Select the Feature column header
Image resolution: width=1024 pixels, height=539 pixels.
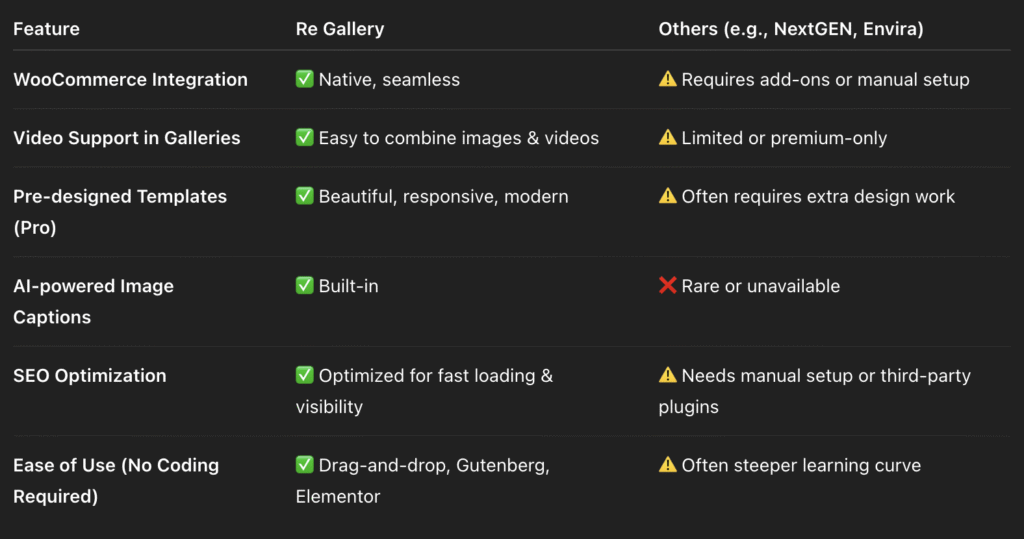pyautogui.click(x=46, y=29)
